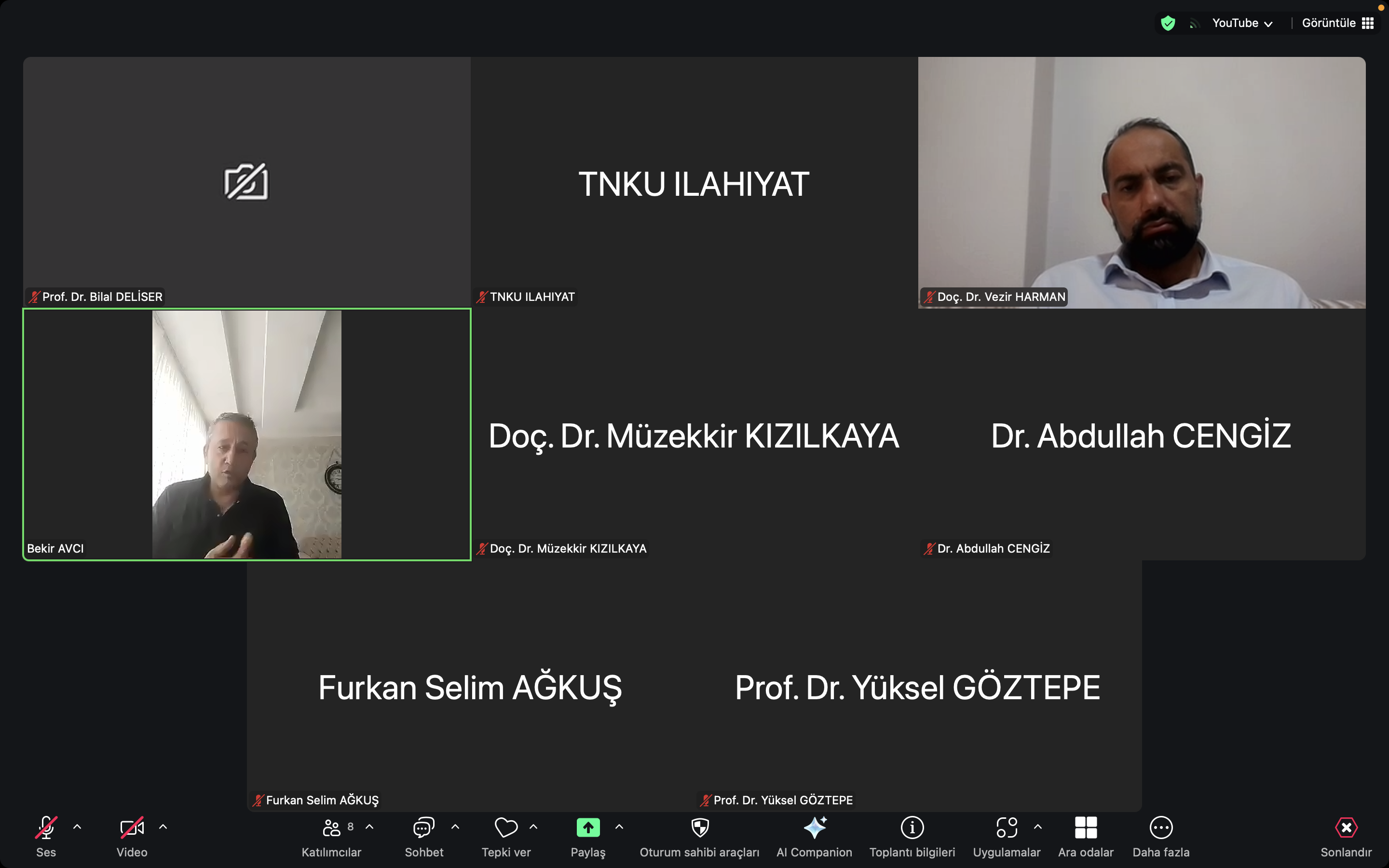Viewport: 1389px width, 868px height.
Task: Turn on camera with Video button
Action: [132, 828]
